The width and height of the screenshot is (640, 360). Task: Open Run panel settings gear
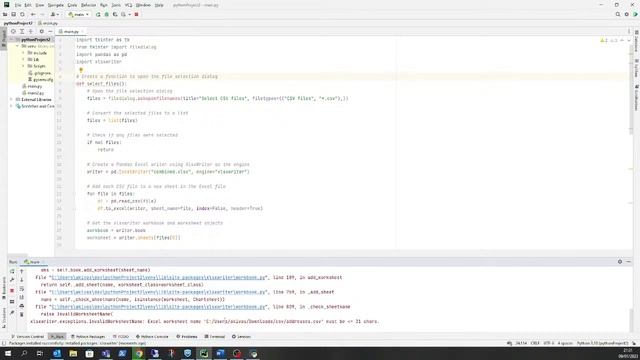pyautogui.click(x=620, y=262)
